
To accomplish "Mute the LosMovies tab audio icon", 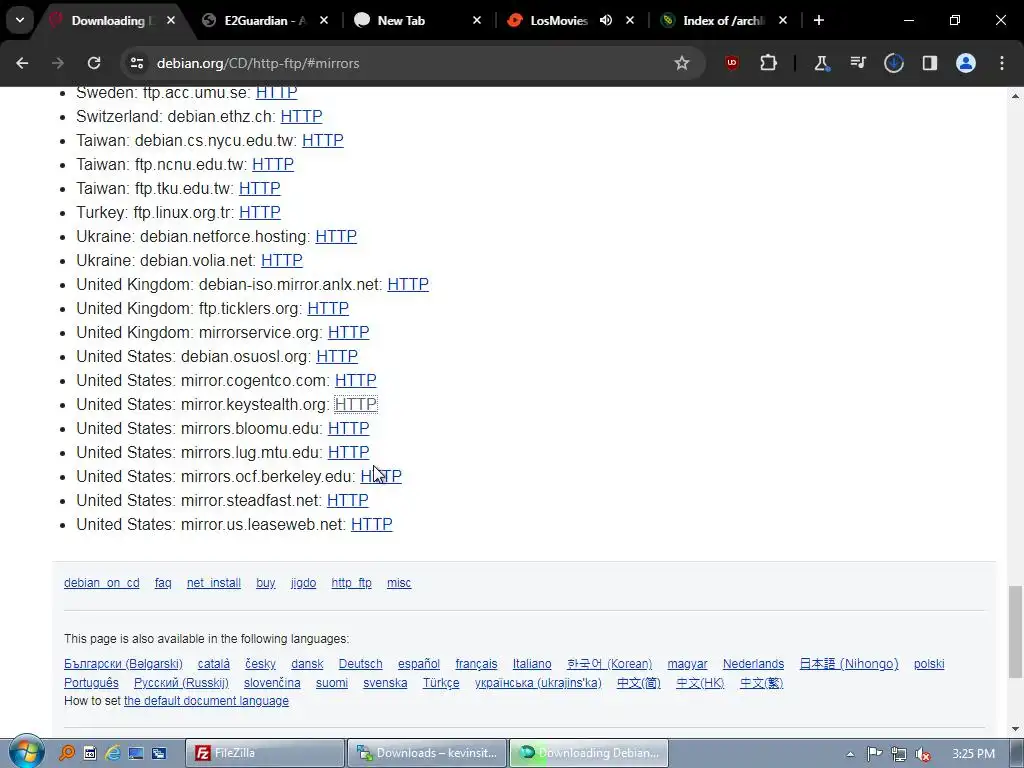I will (x=606, y=20).
